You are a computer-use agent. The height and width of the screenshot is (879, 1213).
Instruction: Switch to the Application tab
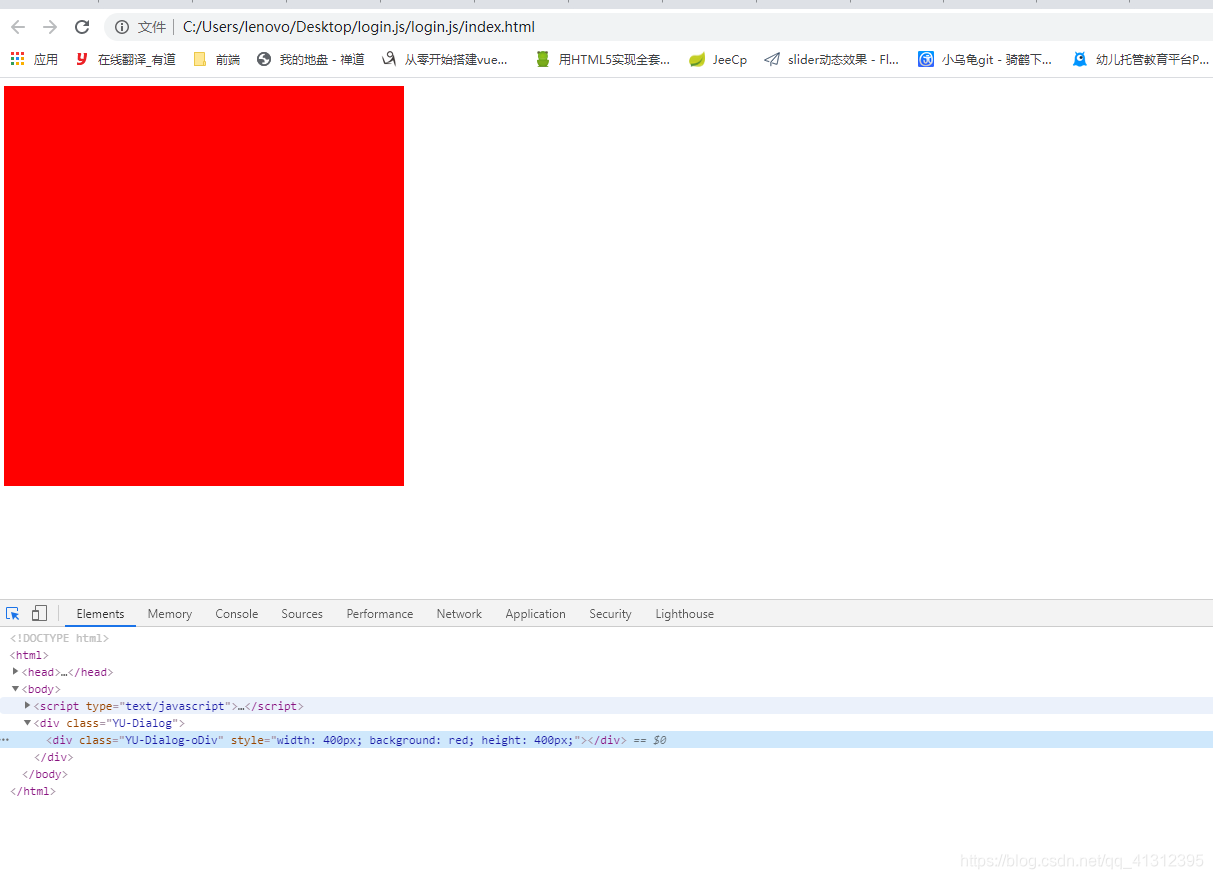pyautogui.click(x=535, y=614)
